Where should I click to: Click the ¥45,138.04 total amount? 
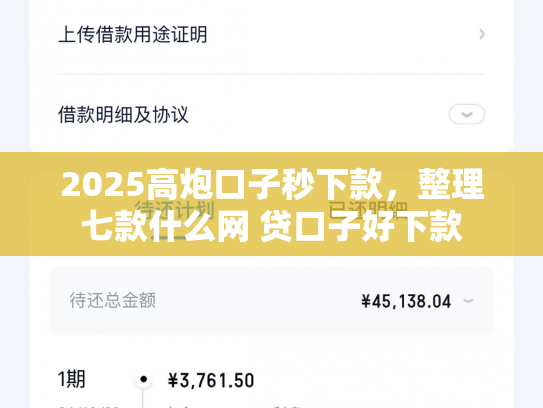406,301
